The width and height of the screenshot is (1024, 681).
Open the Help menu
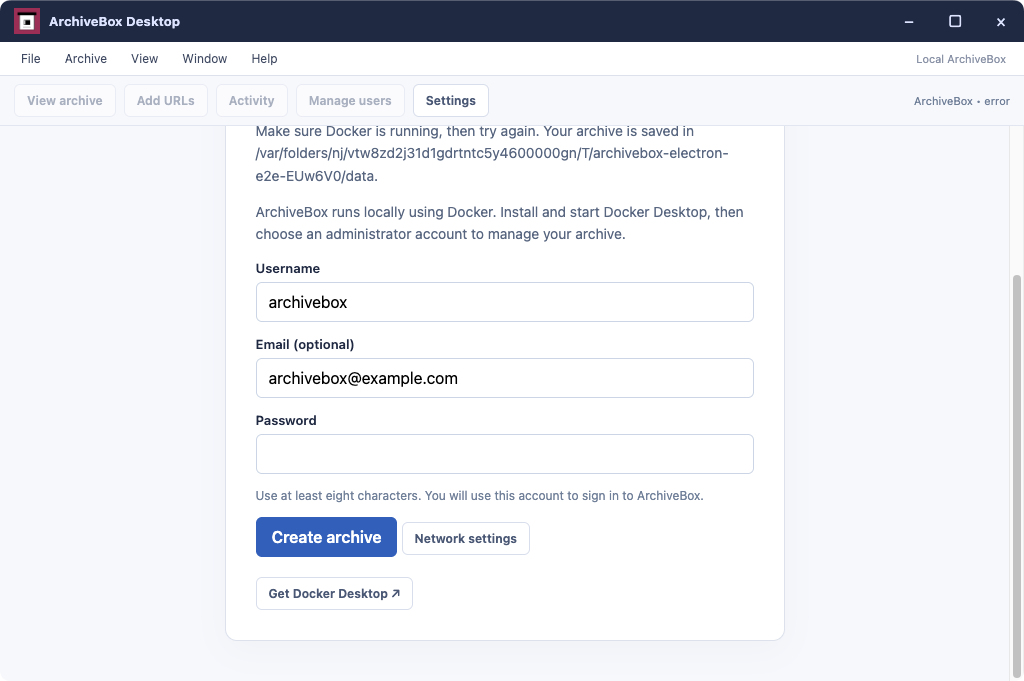click(264, 59)
